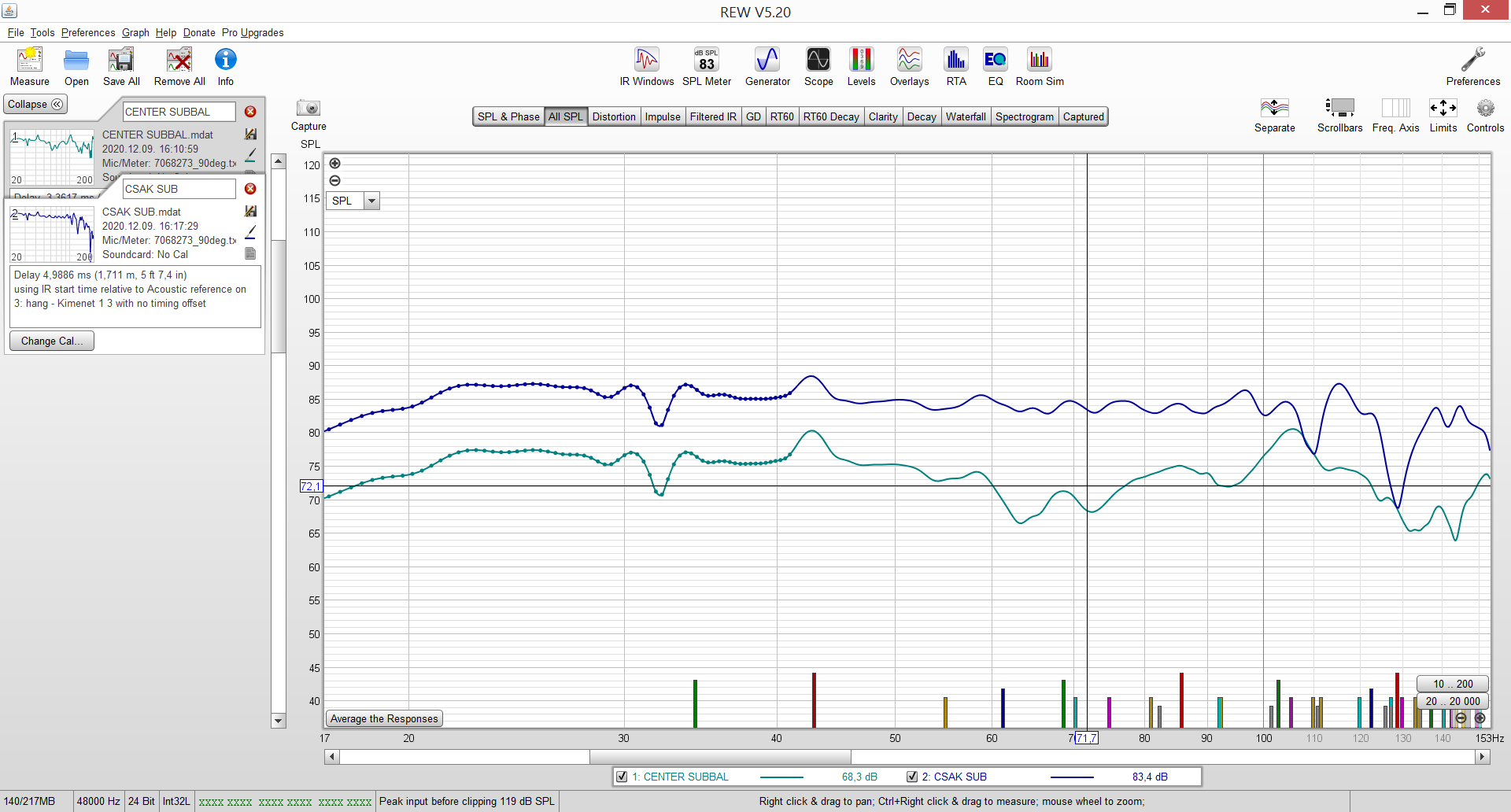Switch to Distortion tab

click(614, 116)
